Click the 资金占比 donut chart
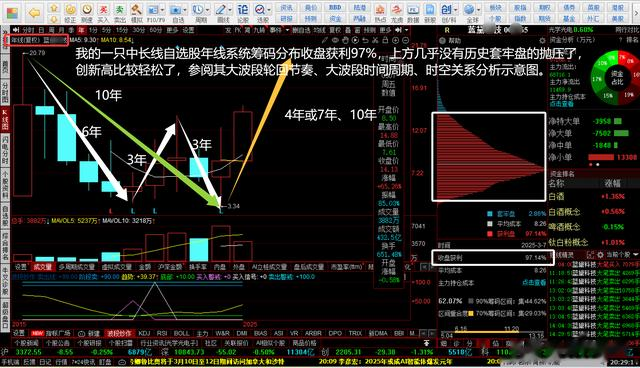Screen dimensions: 640x368 click(x=616, y=77)
